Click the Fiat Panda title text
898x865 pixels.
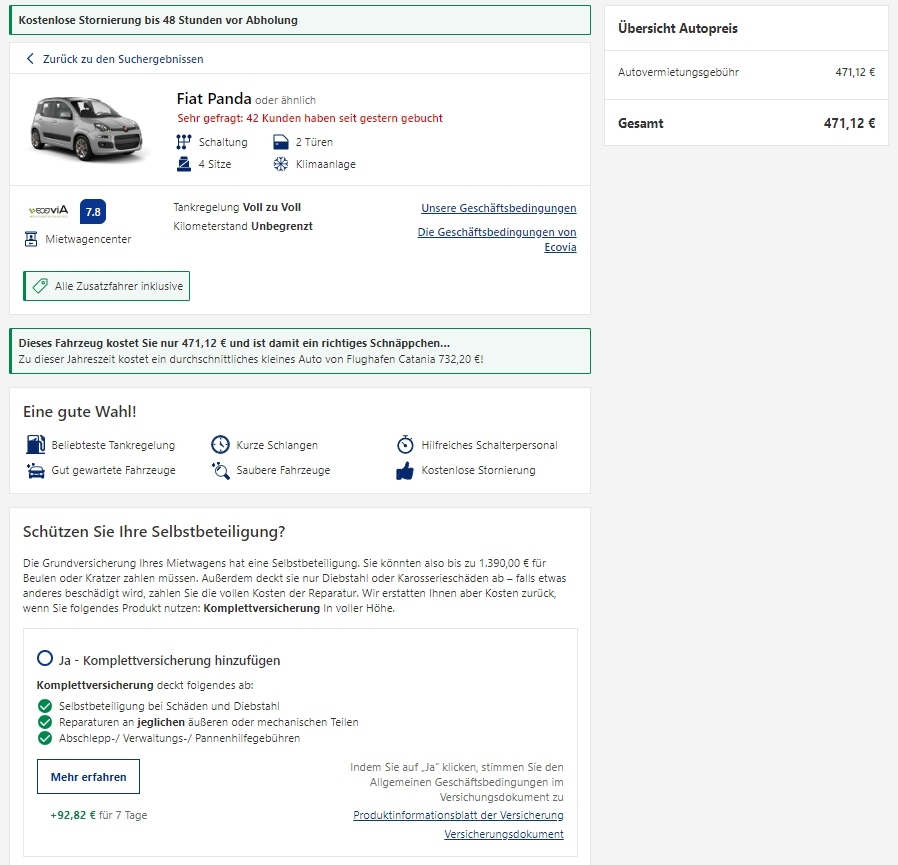pyautogui.click(x=214, y=99)
